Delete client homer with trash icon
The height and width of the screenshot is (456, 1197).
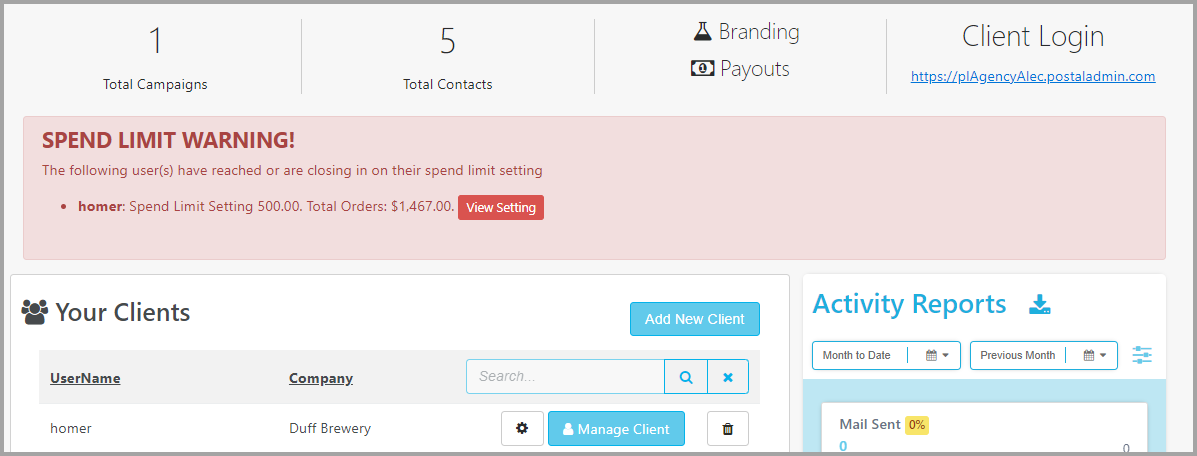[x=728, y=429]
